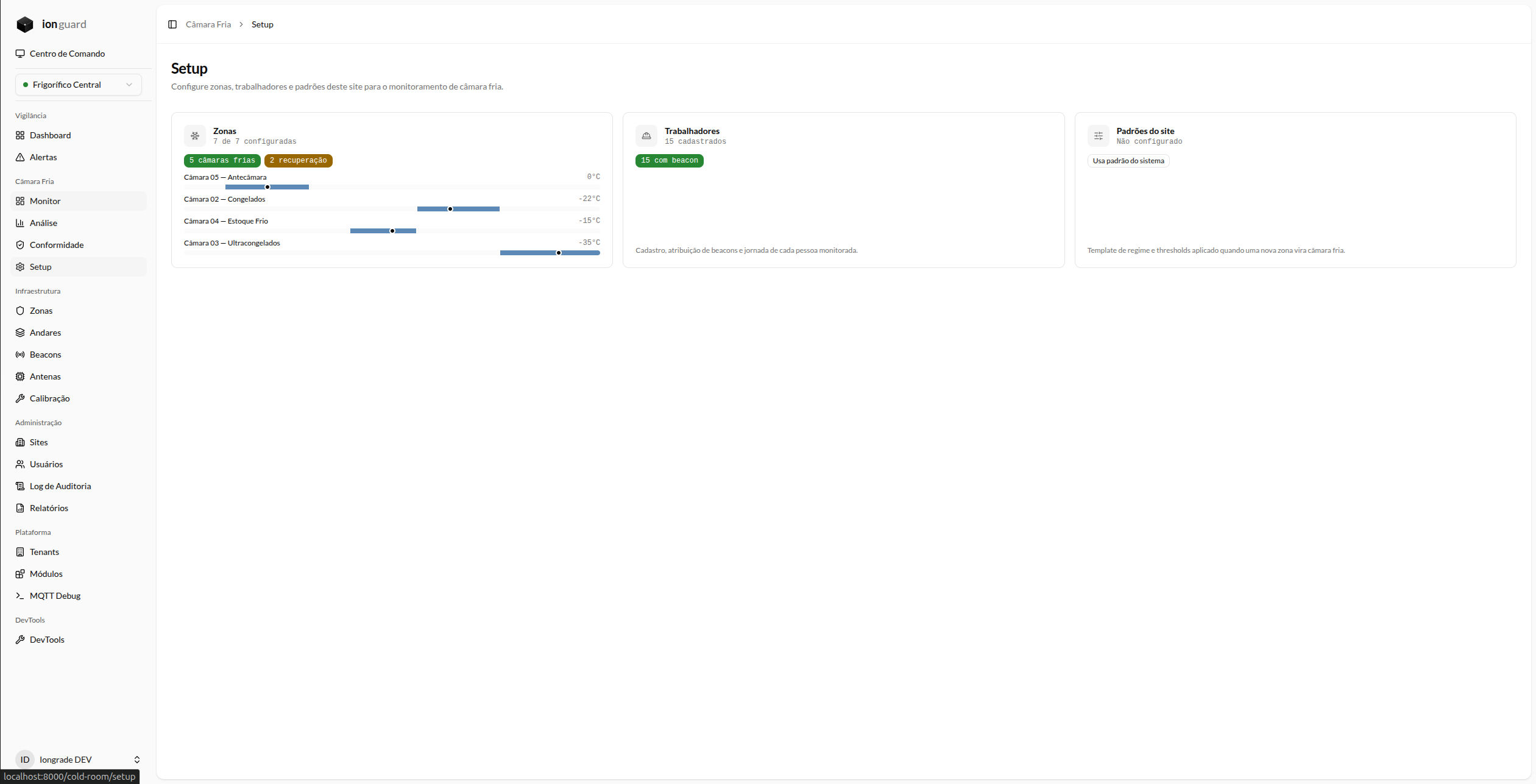Click the Andares layers icon
Viewport: 1536px width, 784px height.
point(20,333)
